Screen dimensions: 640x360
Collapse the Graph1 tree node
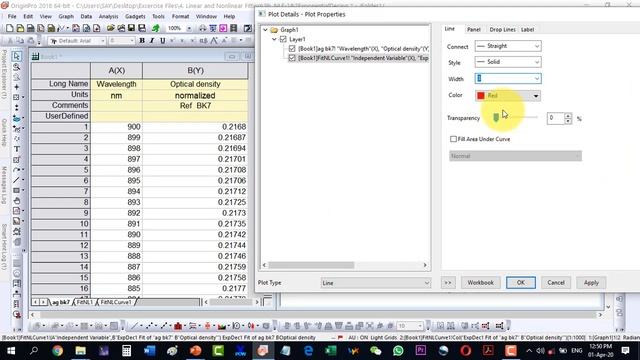[x=265, y=30]
